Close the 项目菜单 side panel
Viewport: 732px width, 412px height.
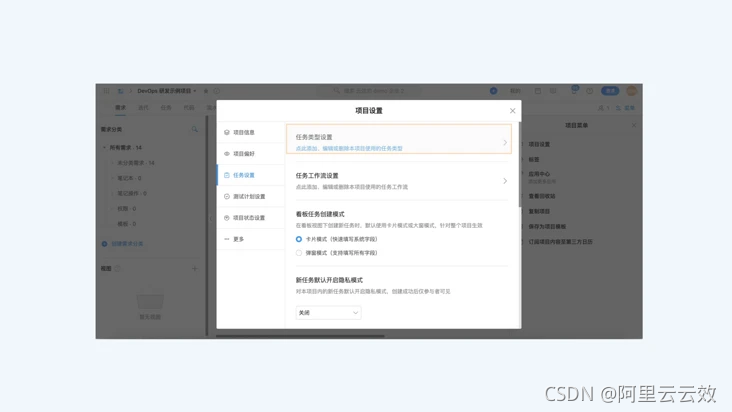633,125
